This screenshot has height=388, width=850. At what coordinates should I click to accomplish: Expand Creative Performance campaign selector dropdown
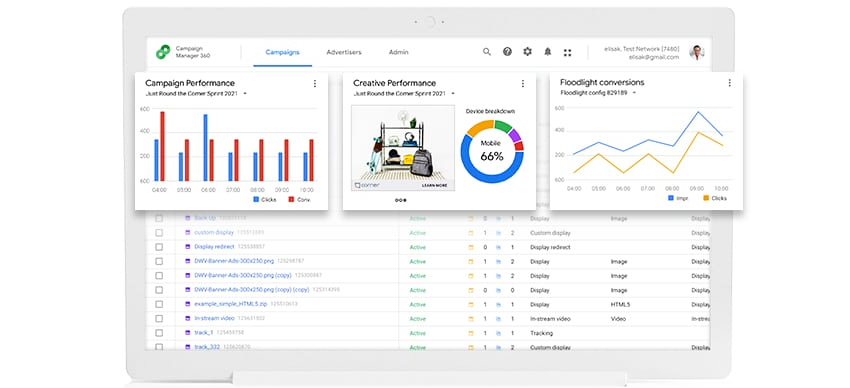coord(453,94)
